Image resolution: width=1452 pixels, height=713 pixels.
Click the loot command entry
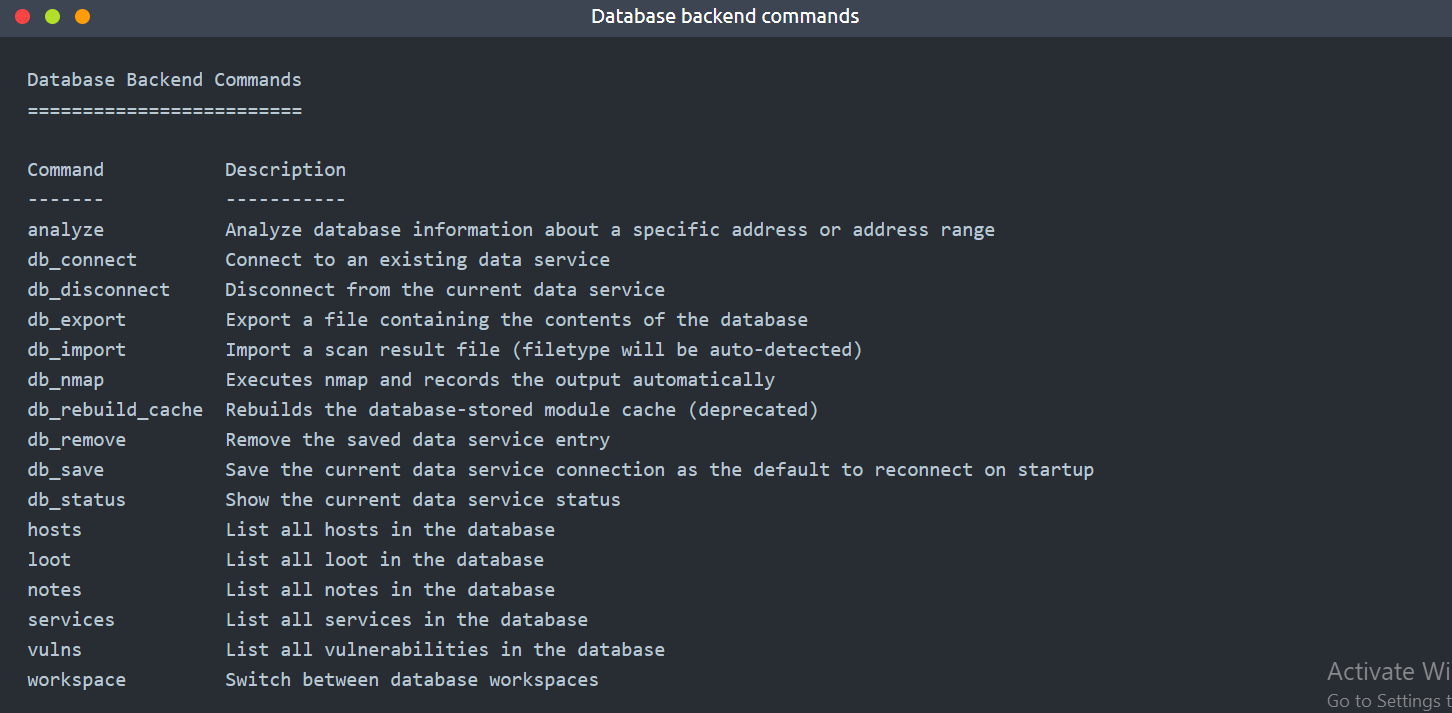coord(49,560)
